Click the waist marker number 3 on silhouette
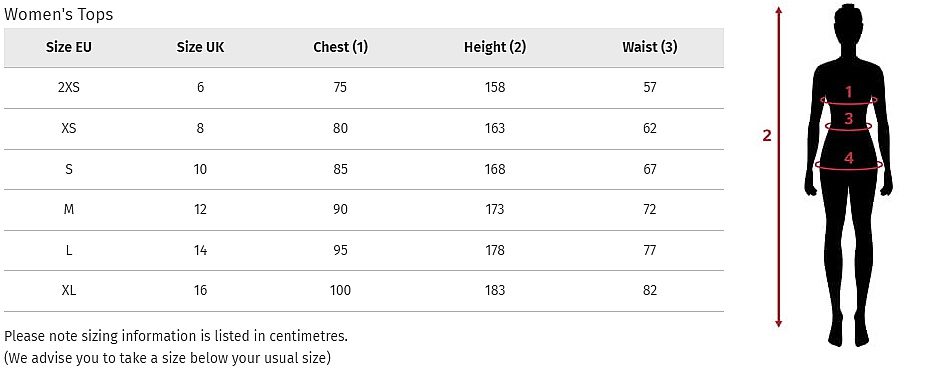The height and width of the screenshot is (372, 946). point(849,119)
